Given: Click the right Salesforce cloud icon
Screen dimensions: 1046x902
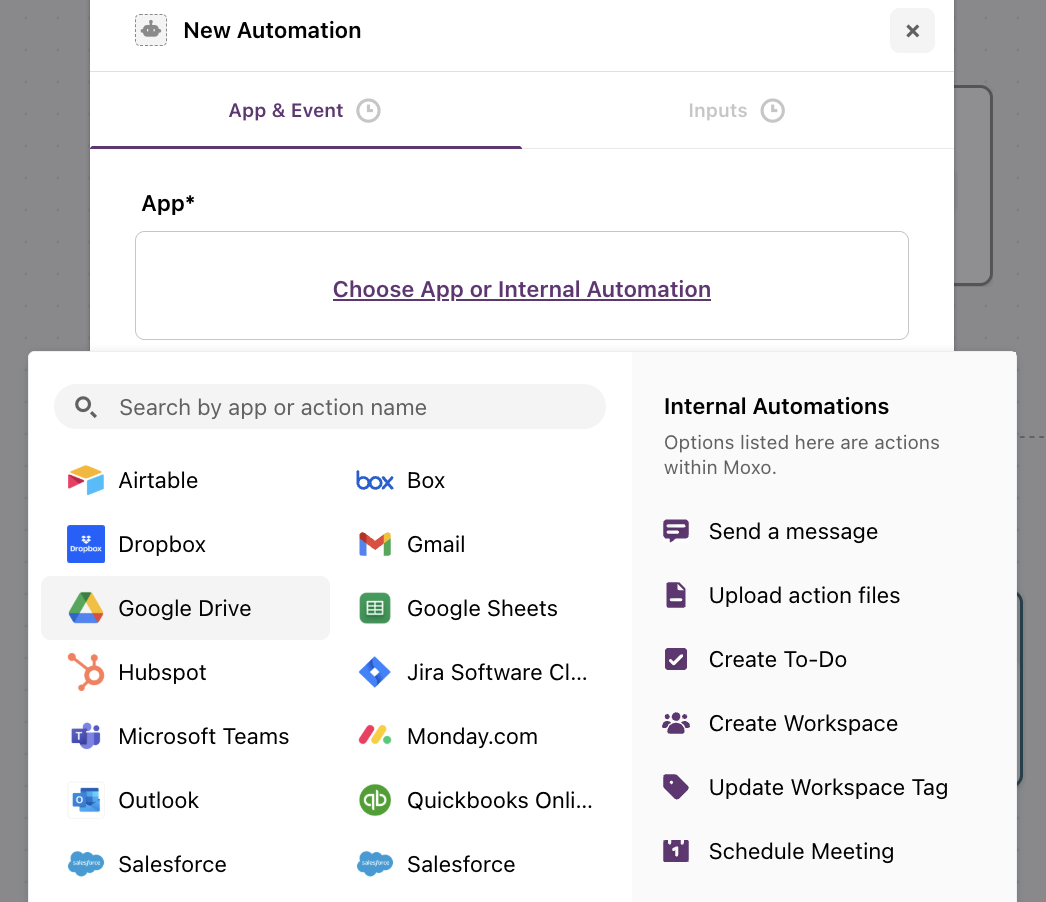Looking at the screenshot, I should click(375, 863).
